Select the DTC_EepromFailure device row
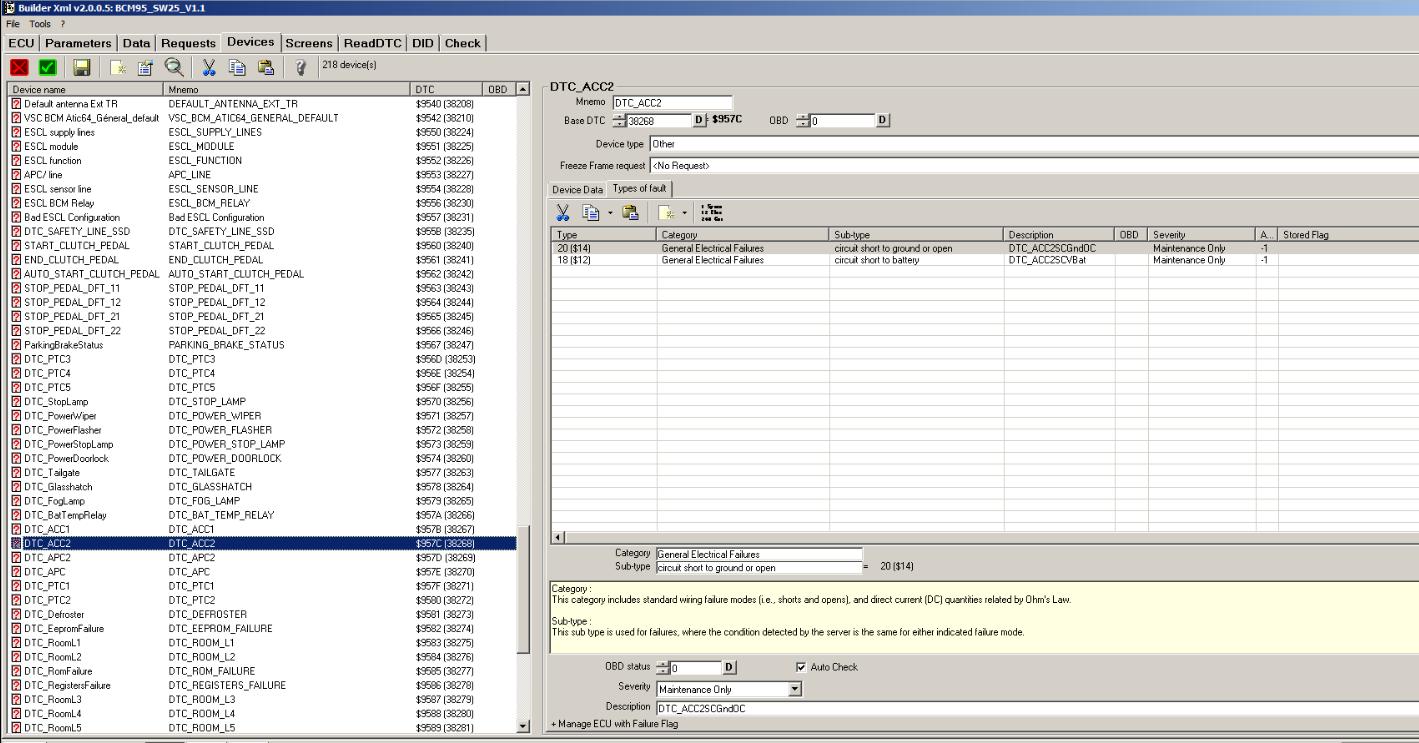Screen dimensions: 1419x743 (263, 628)
